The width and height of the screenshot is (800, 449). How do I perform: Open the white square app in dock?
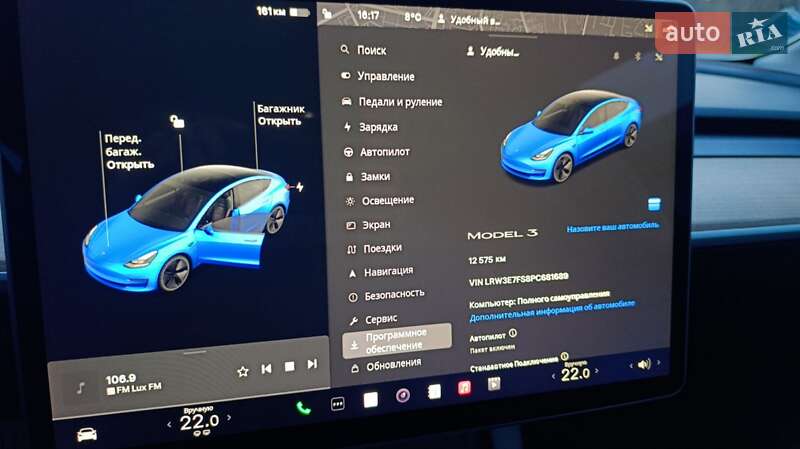click(370, 400)
